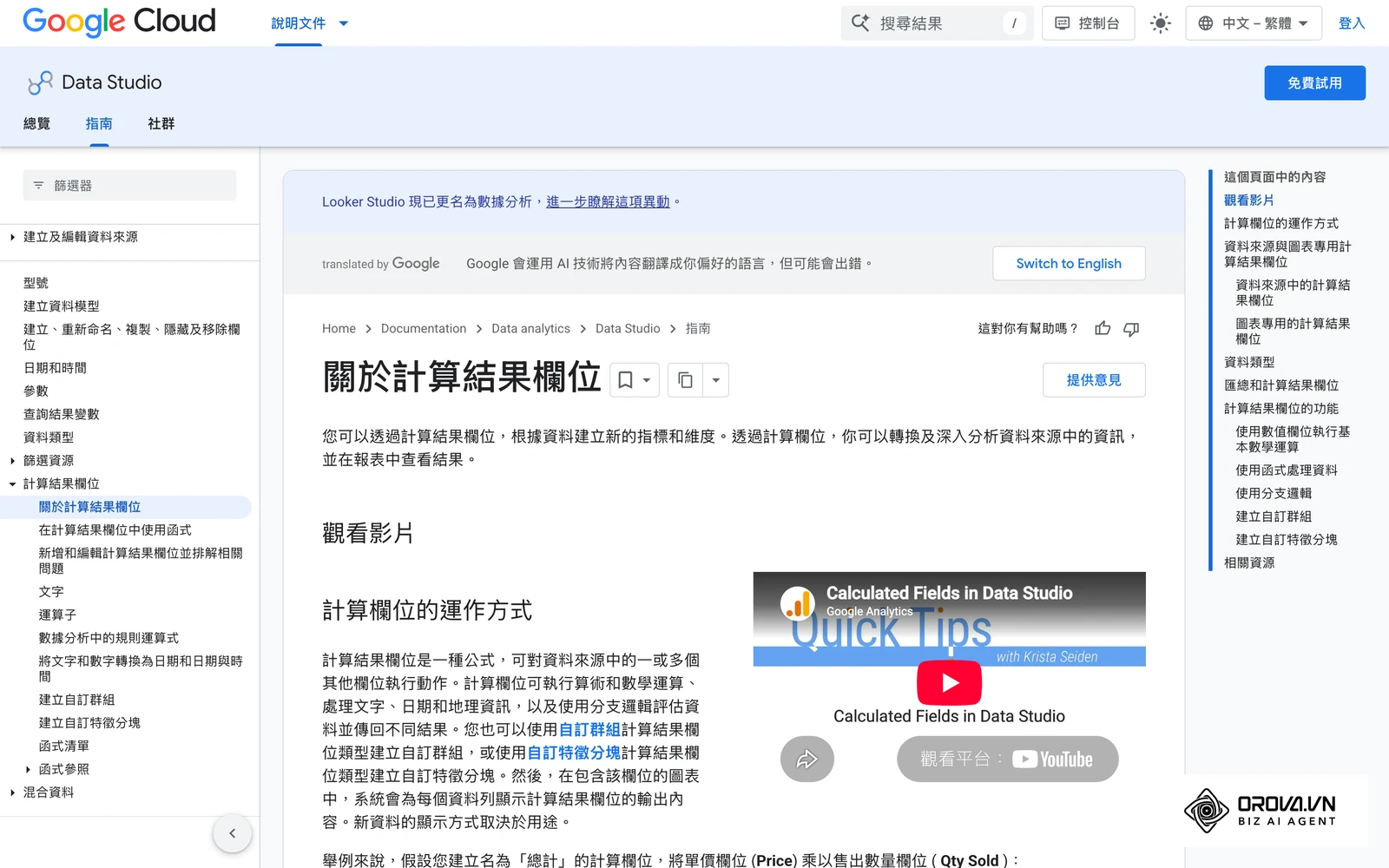Click the 提供意見 feedback button
The width and height of the screenshot is (1389, 868).
pyautogui.click(x=1094, y=380)
